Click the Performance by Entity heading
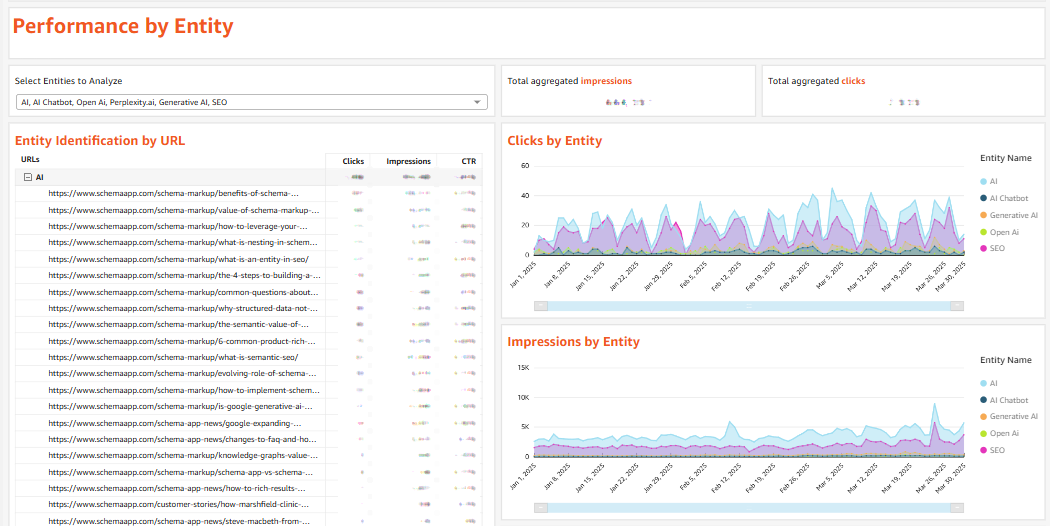The image size is (1050, 526). coord(123,26)
